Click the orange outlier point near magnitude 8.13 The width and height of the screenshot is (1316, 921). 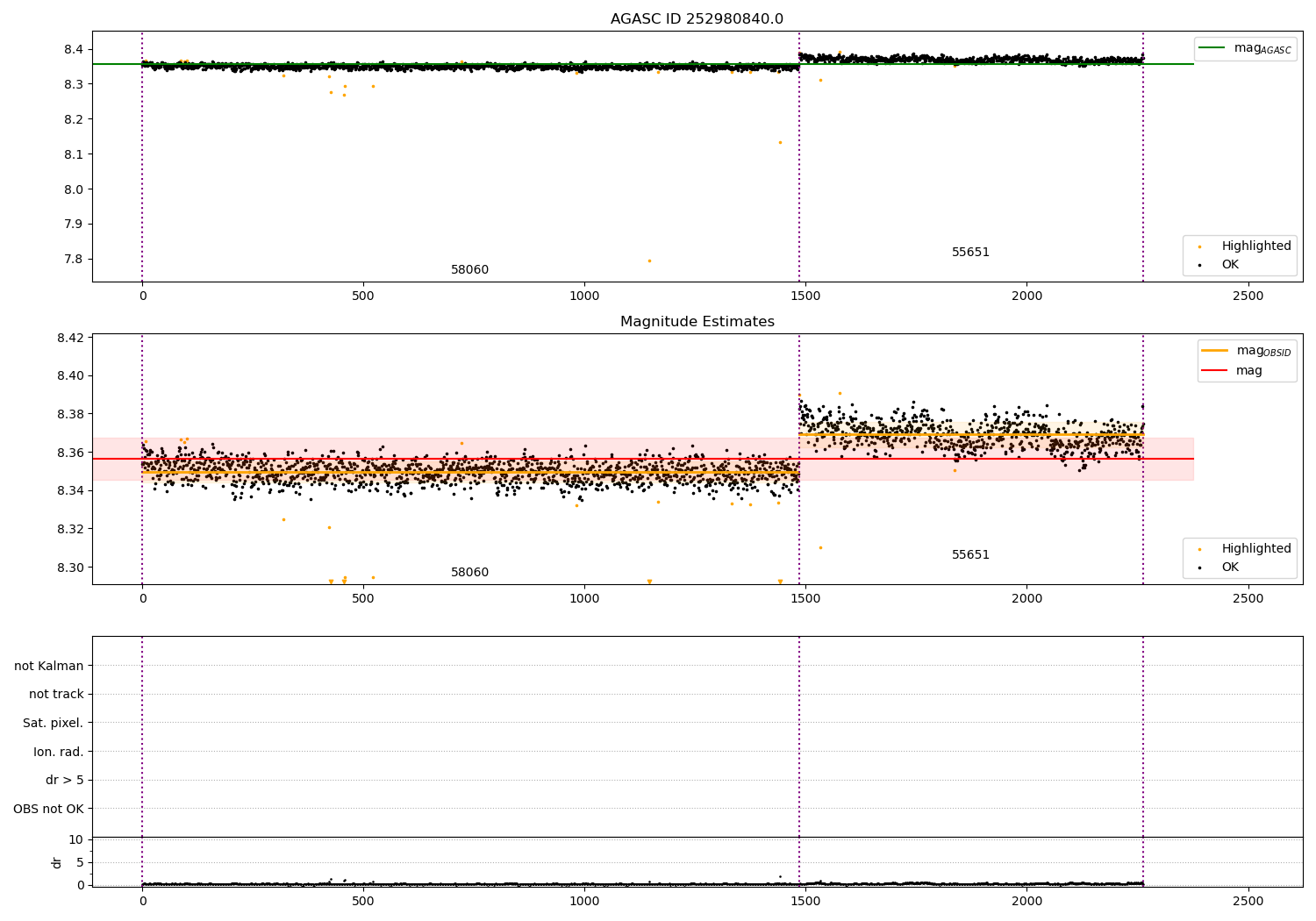pyautogui.click(x=780, y=142)
